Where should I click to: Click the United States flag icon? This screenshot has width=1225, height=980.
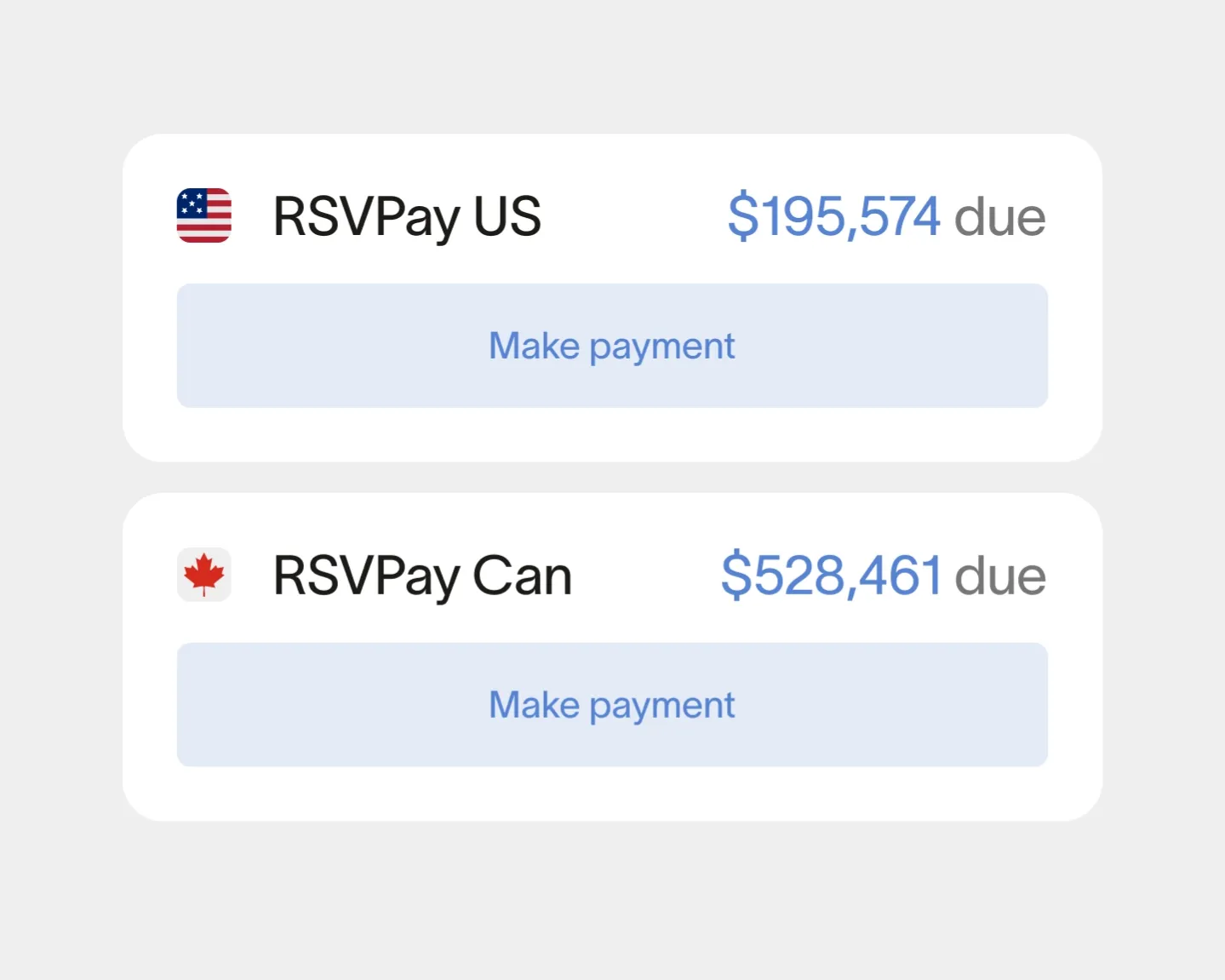pos(203,215)
